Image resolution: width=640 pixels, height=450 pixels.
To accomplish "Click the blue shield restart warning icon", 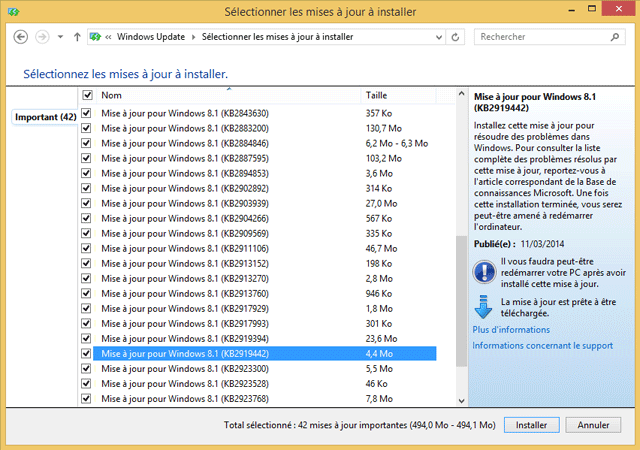I will [484, 270].
